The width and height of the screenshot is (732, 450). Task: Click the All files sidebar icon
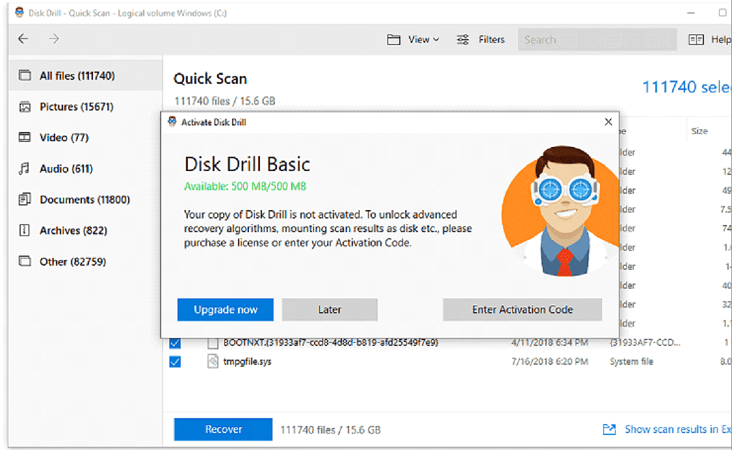click(25, 75)
